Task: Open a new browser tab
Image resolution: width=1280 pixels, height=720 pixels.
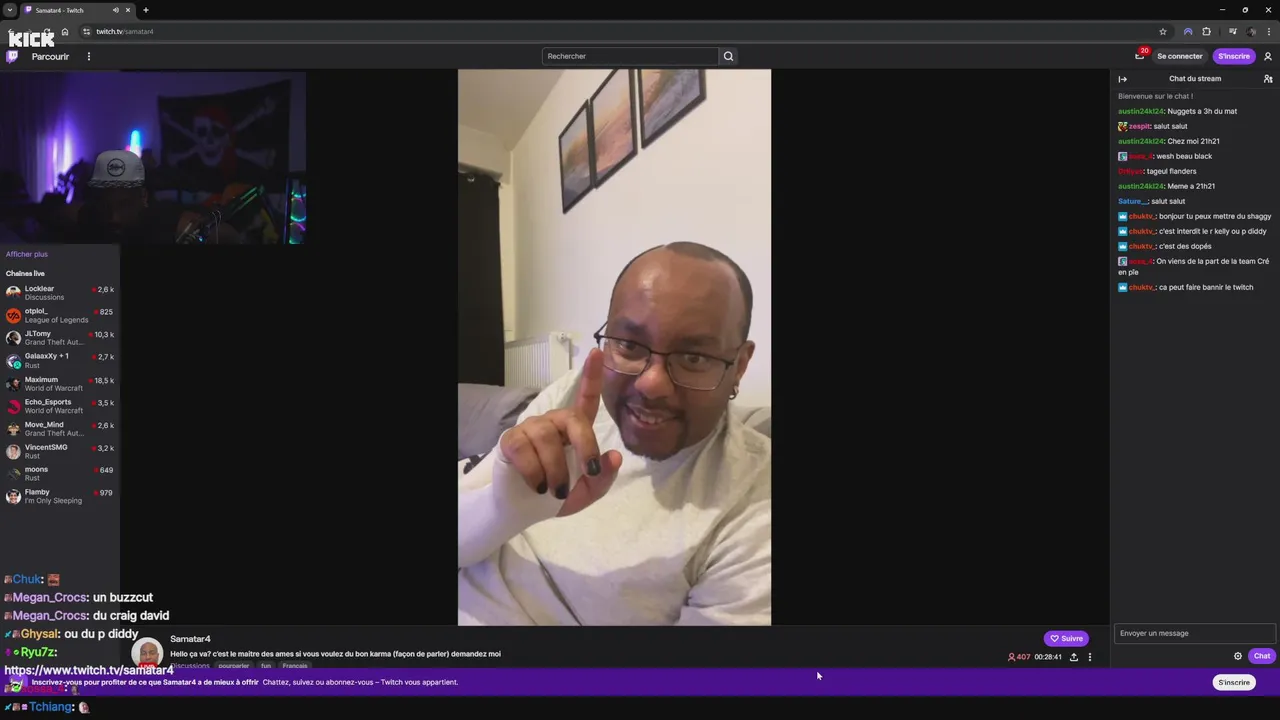Action: (x=146, y=10)
